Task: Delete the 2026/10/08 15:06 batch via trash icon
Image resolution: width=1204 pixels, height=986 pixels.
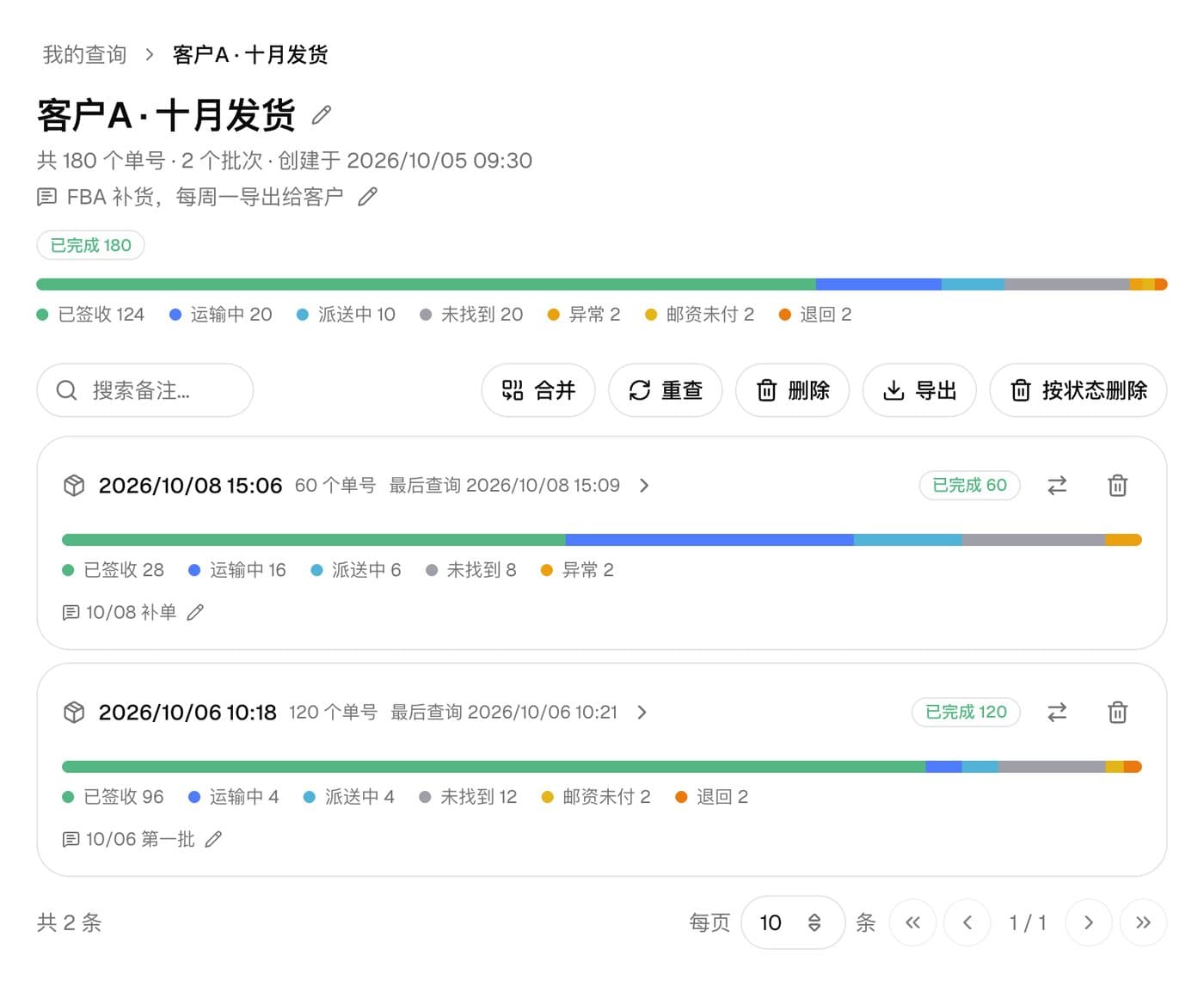Action: 1117,486
